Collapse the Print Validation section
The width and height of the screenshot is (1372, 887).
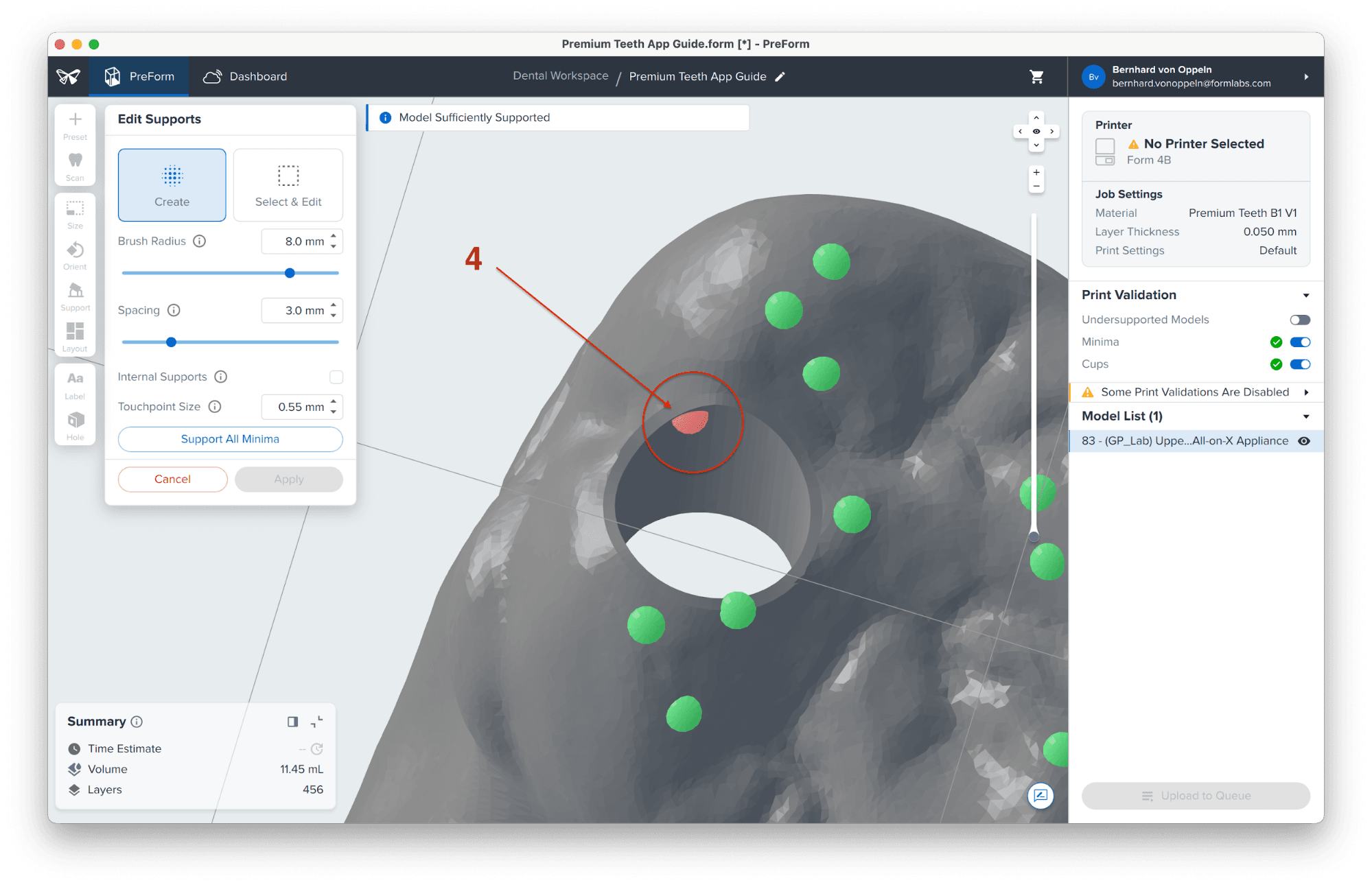[x=1305, y=296]
